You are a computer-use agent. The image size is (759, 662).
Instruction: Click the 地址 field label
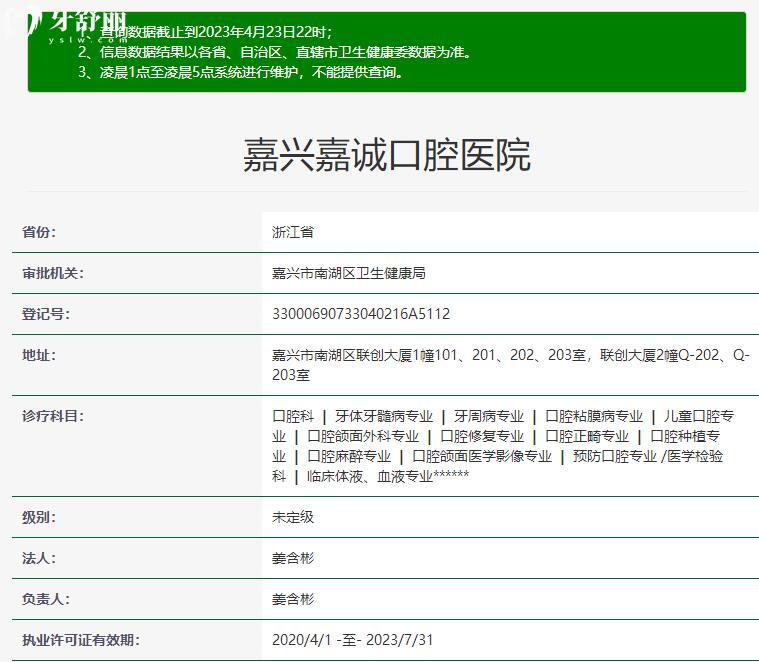tap(39, 355)
